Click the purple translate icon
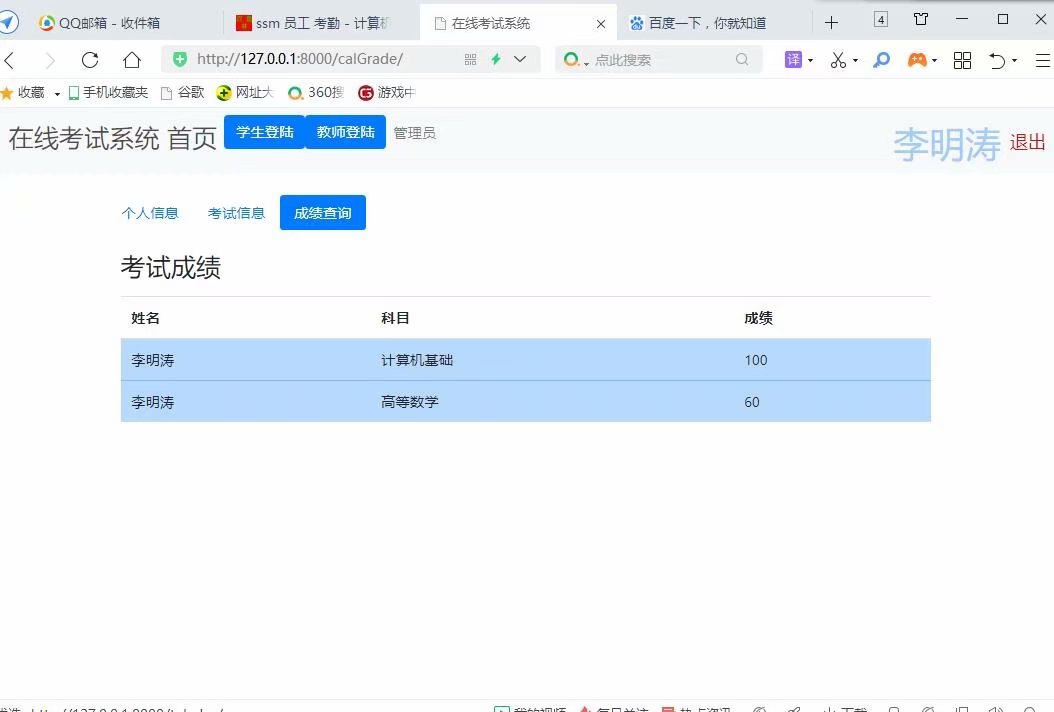The width and height of the screenshot is (1054, 712). pos(793,60)
